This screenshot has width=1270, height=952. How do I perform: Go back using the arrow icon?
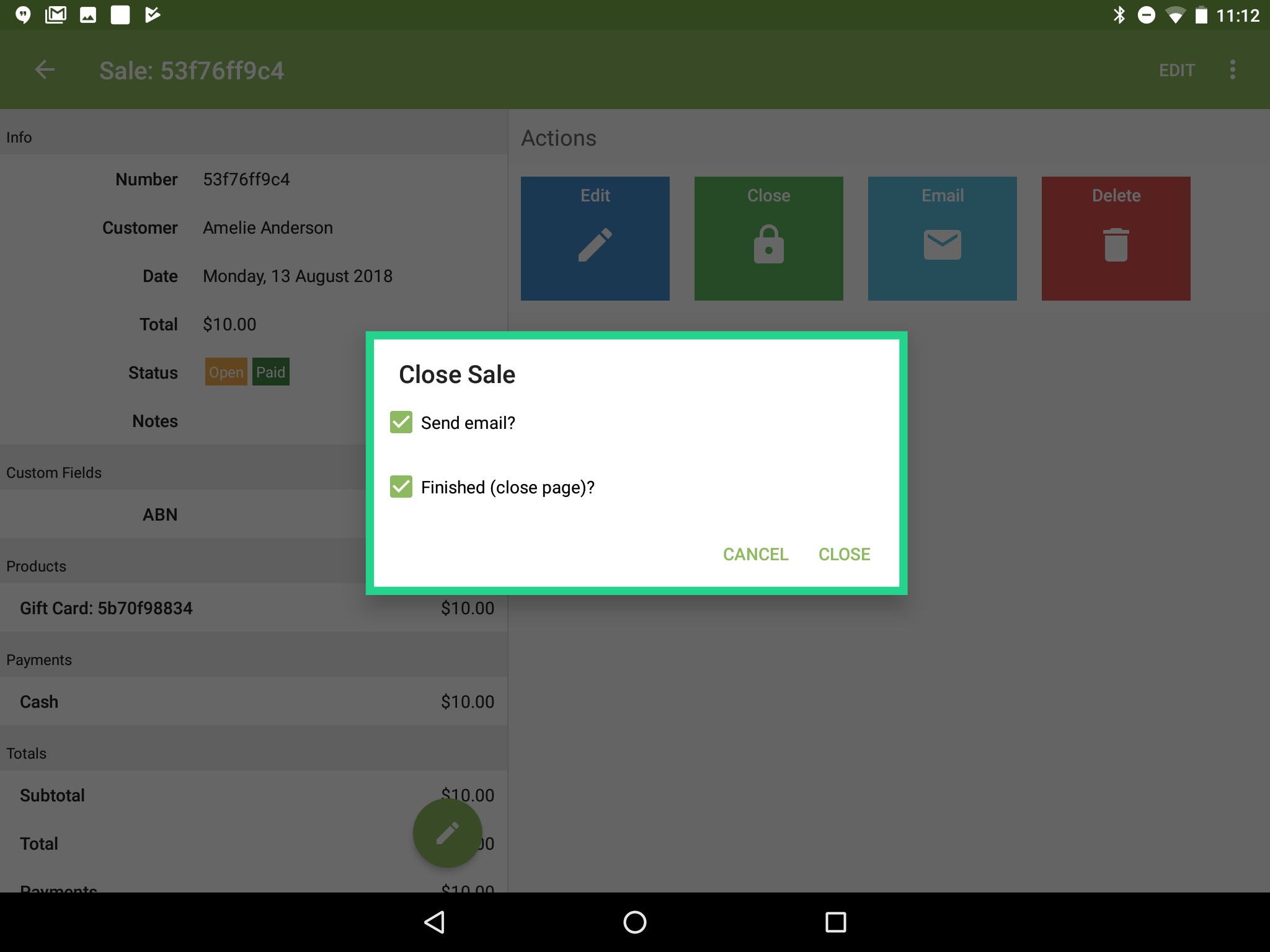(x=45, y=70)
